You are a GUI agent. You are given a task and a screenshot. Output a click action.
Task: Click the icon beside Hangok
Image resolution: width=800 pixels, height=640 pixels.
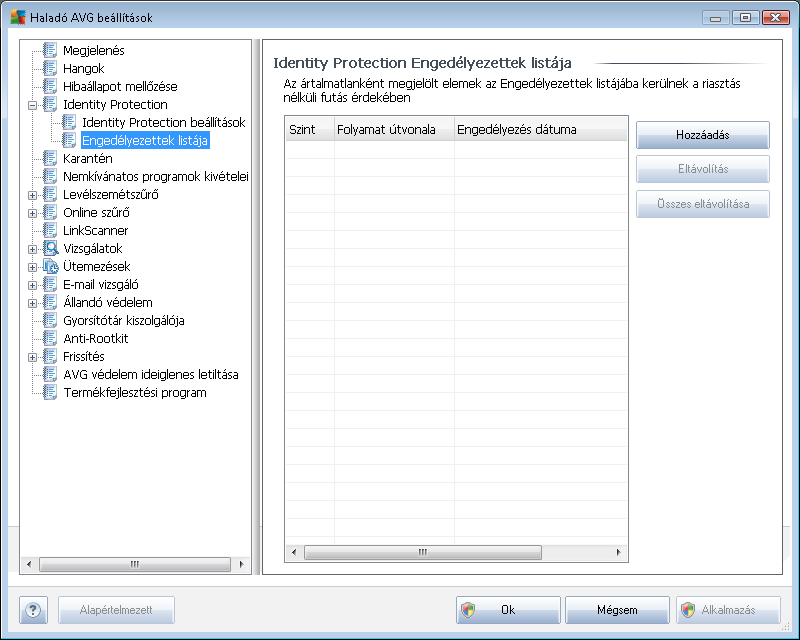[50, 68]
